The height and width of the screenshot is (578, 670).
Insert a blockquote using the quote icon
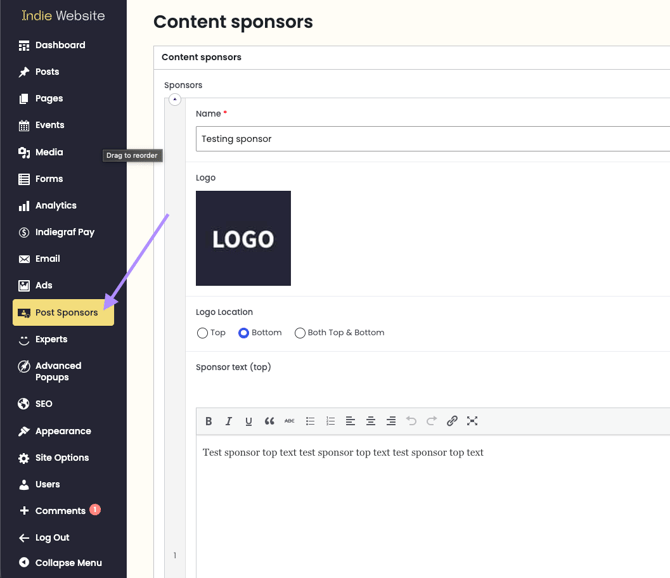269,421
